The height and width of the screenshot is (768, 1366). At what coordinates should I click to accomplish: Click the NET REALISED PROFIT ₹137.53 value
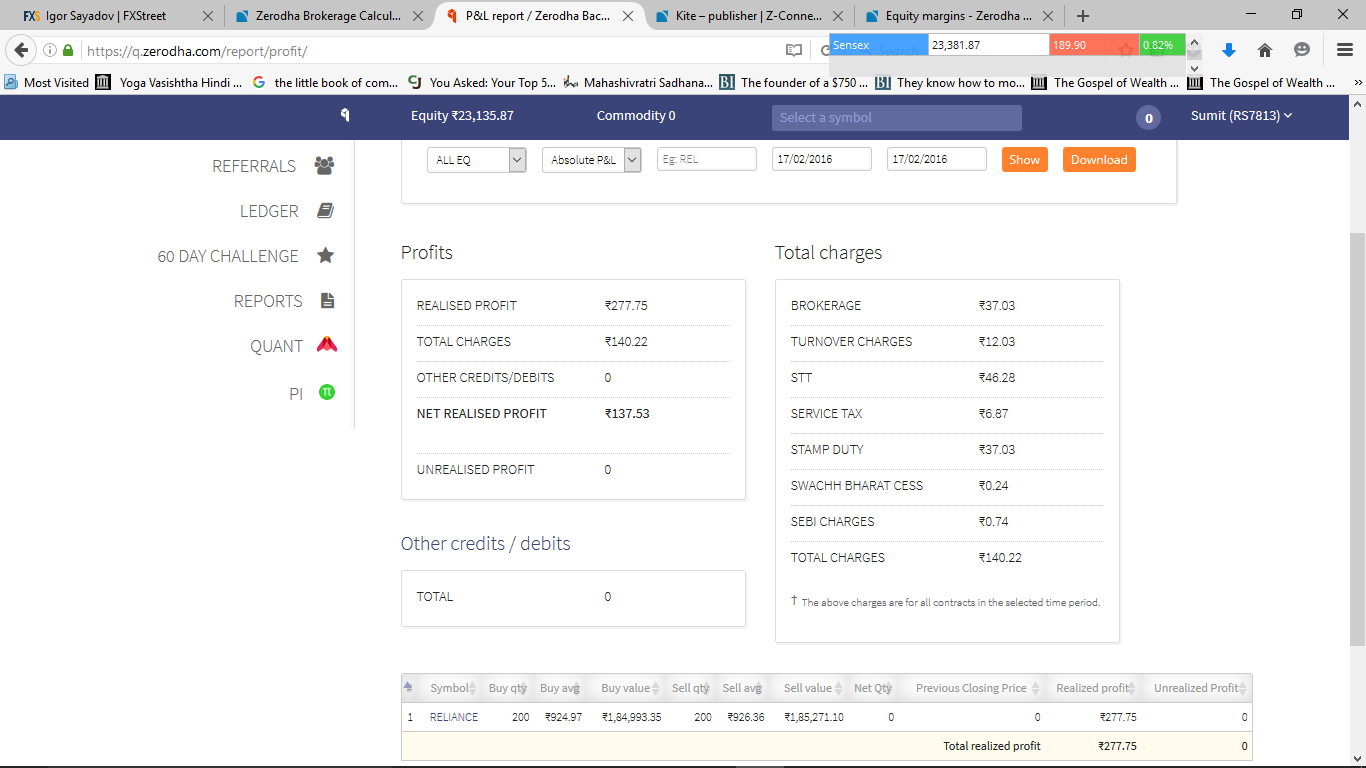[627, 413]
